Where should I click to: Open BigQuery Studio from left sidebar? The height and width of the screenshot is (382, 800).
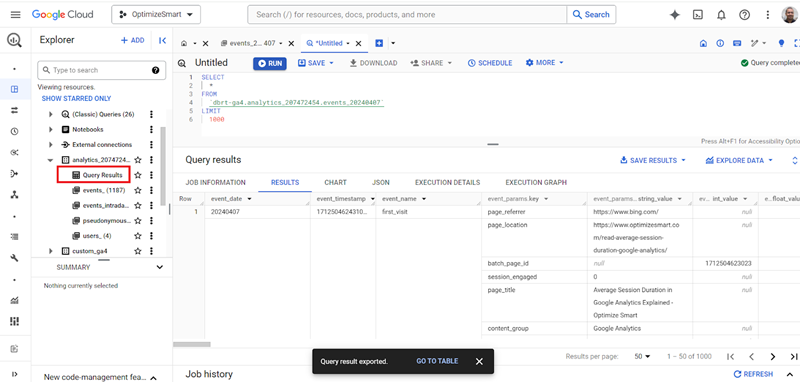[14, 89]
